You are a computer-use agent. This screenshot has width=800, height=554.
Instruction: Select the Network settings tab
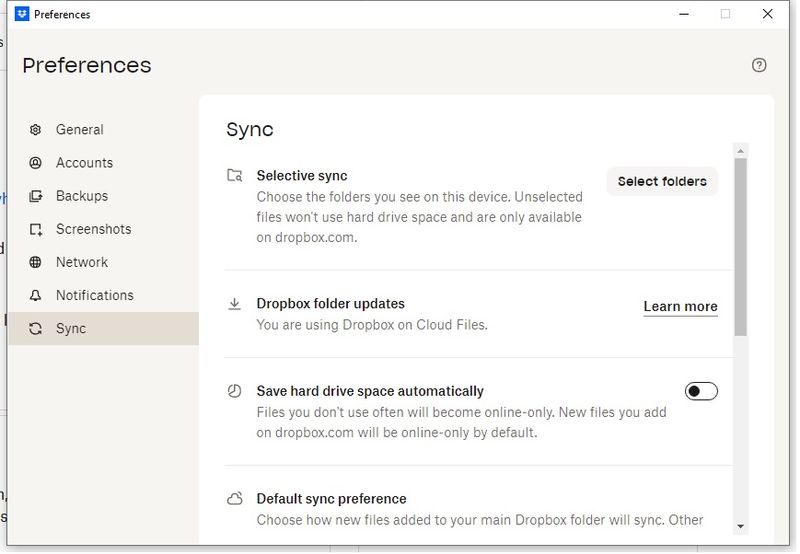tap(81, 262)
